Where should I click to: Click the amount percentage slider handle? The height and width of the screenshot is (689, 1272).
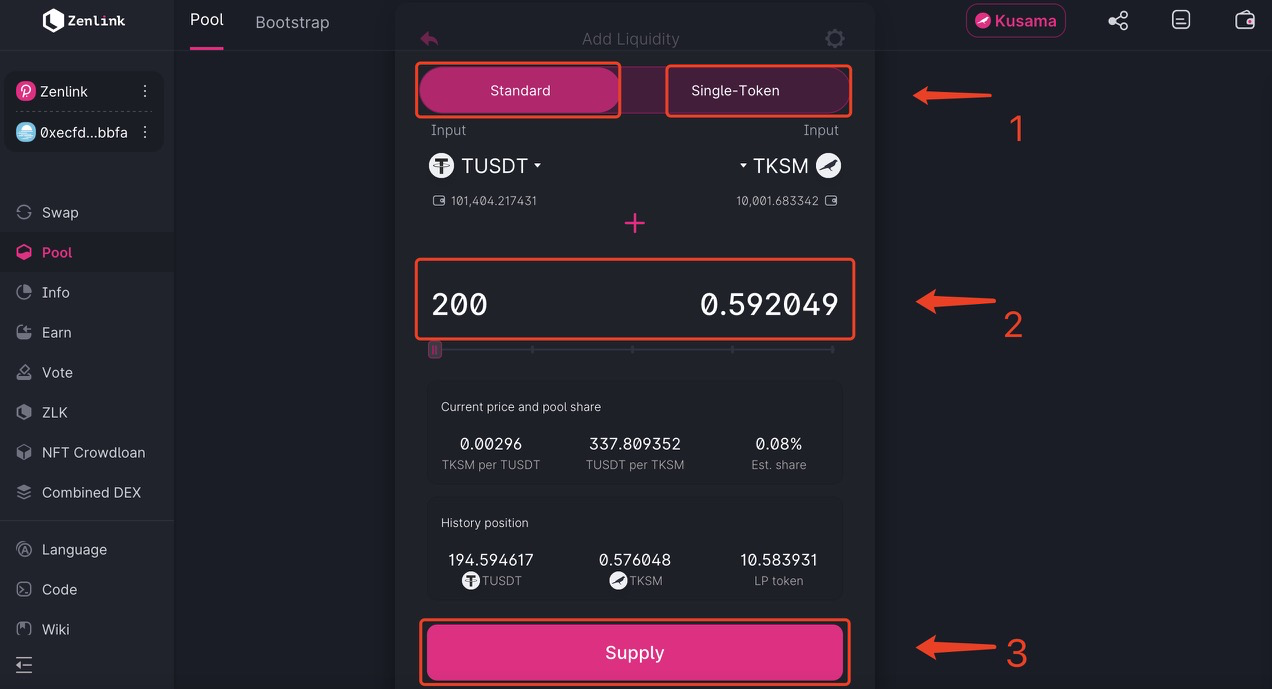pos(435,349)
